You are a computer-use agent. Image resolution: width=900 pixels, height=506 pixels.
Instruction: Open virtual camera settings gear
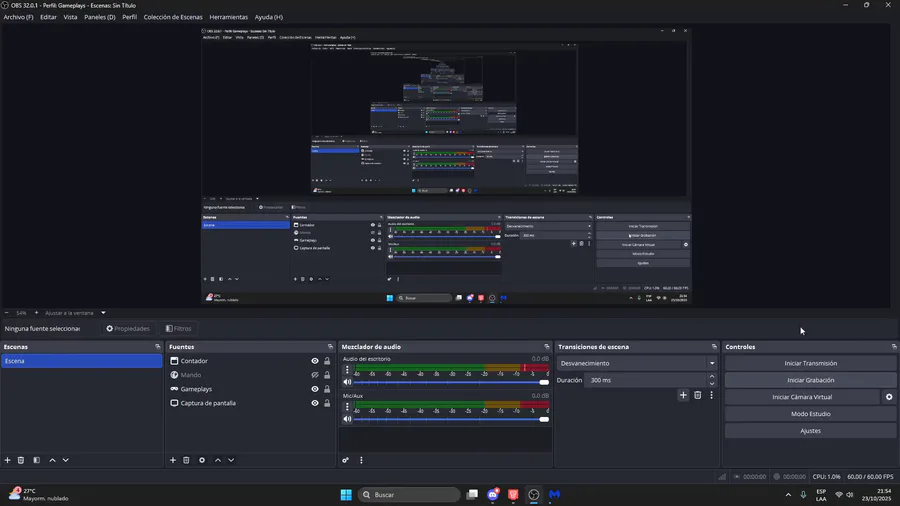[x=889, y=397]
